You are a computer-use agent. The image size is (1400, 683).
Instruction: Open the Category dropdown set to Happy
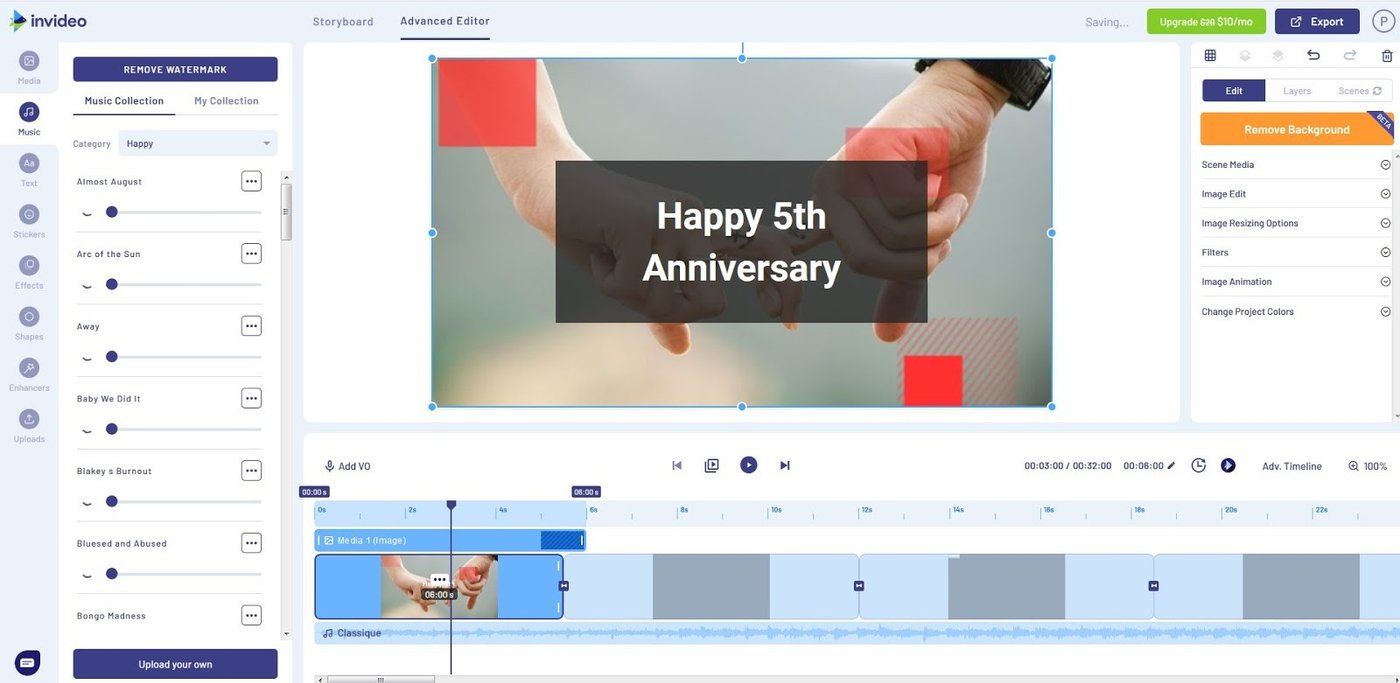[196, 143]
